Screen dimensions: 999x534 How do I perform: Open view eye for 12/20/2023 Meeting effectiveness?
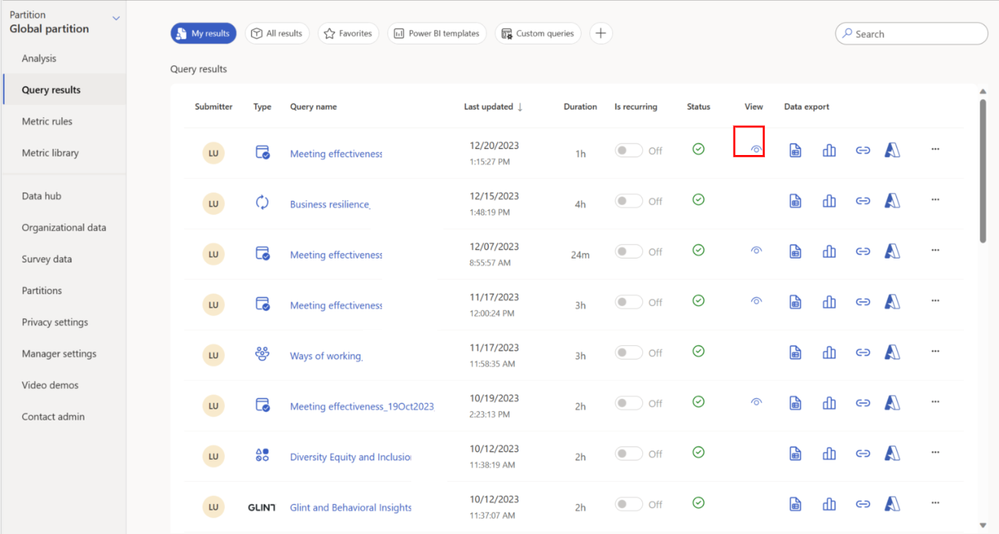pyautogui.click(x=756, y=149)
